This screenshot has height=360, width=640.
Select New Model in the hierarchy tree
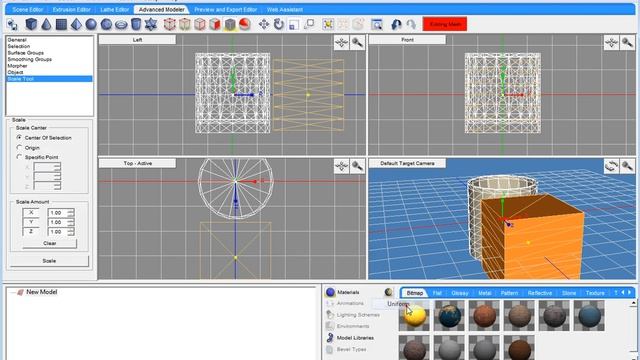click(41, 292)
